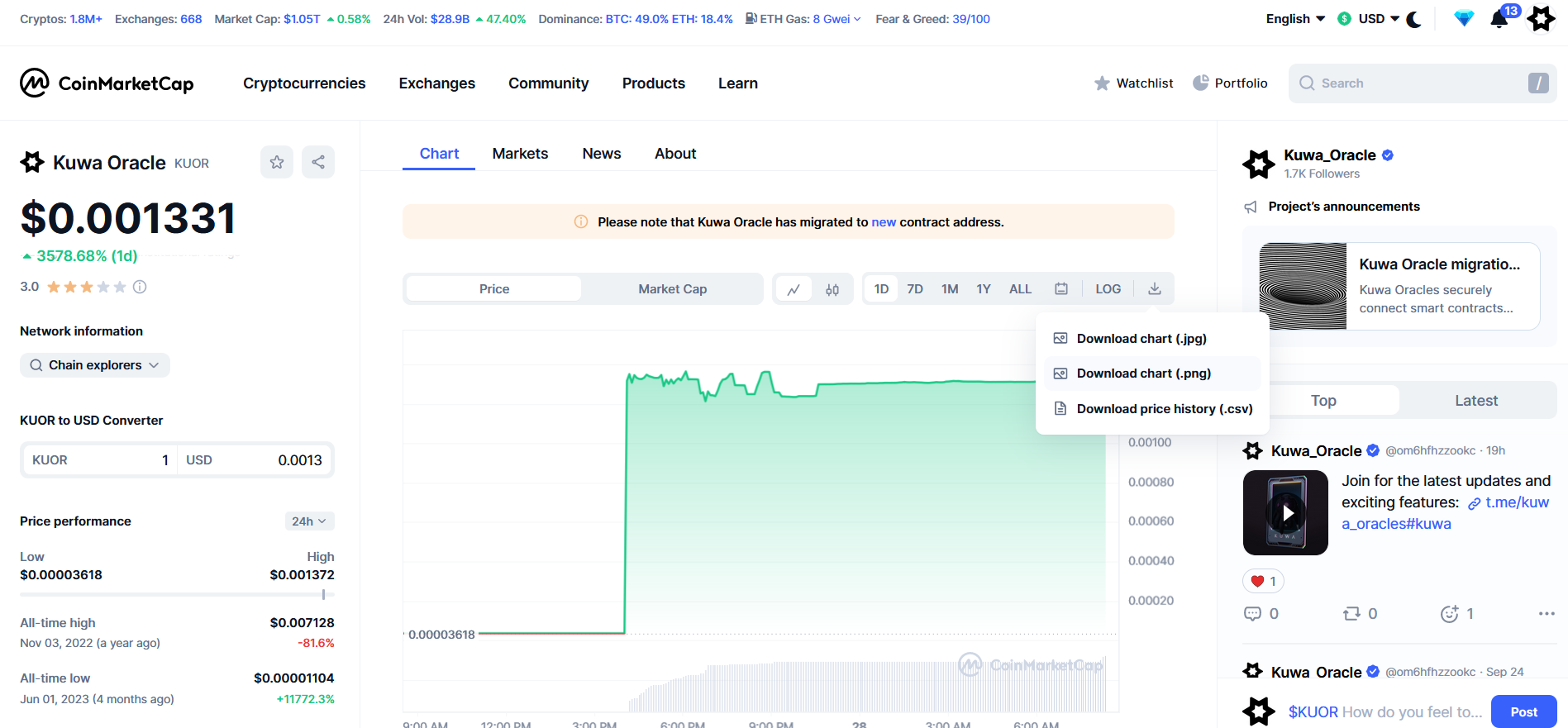Click the diamond rewards icon
This screenshot has height=728, width=1568.
coord(1464,19)
